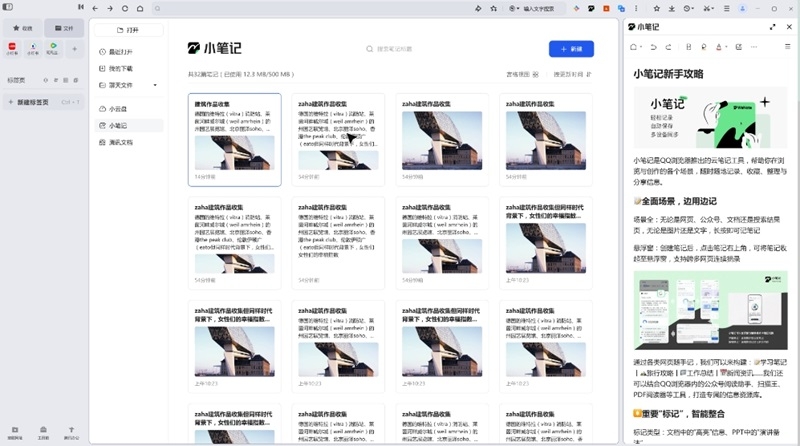Open favorites star in browser toolbar
This screenshot has width=800, height=446.
point(657,8)
